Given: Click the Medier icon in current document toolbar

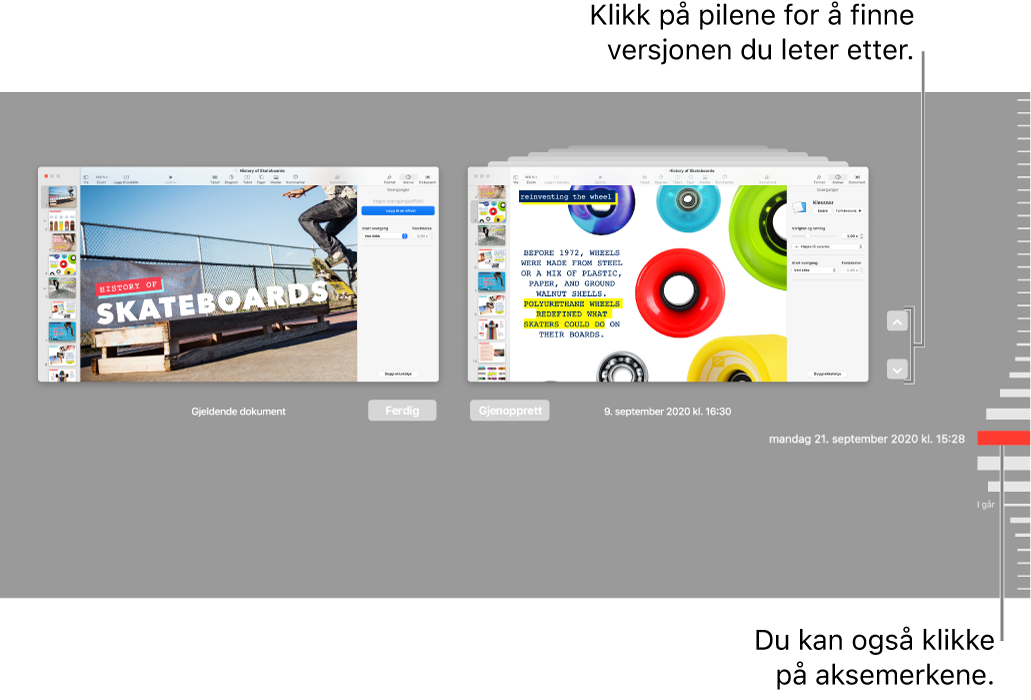Looking at the screenshot, I should point(276,179).
